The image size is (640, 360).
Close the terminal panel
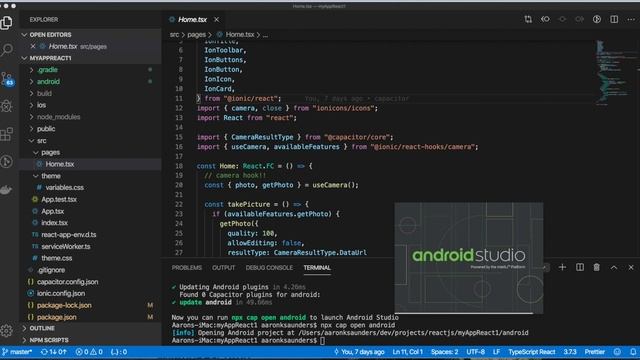pos(631,267)
